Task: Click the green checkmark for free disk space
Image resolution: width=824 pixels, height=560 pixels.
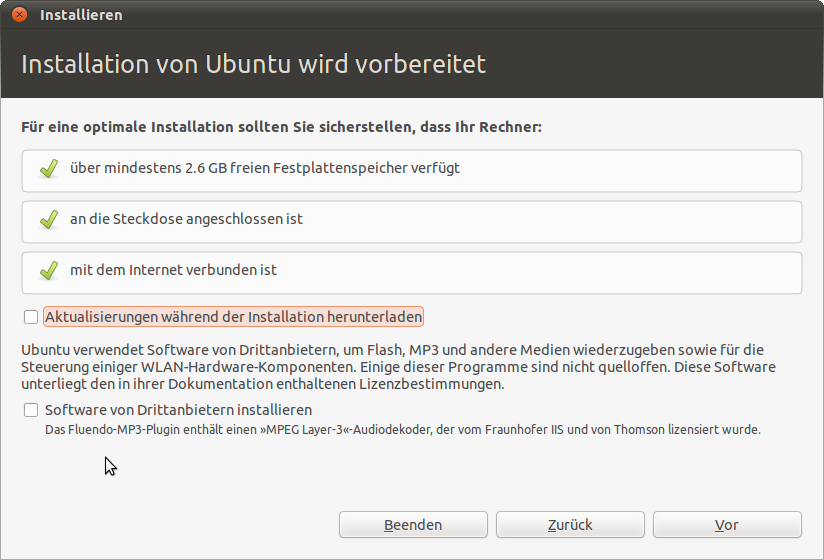Action: tap(48, 169)
